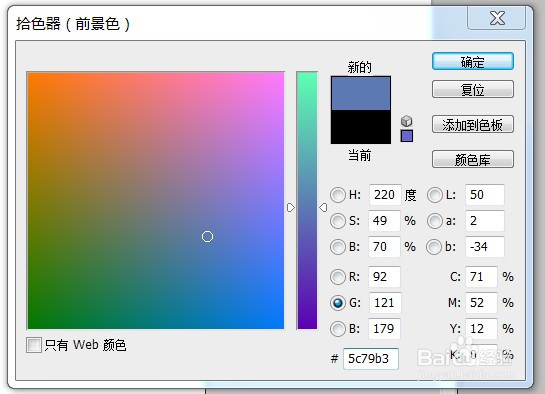545x394 pixels.
Task: Enable the 只有 Web 颜色 checkbox
Action: [34, 345]
